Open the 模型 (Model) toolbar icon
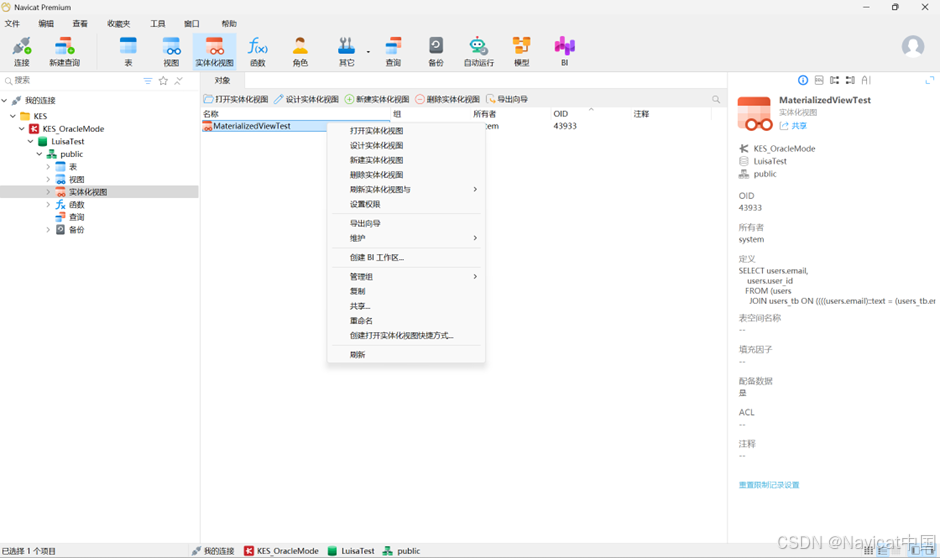The height and width of the screenshot is (558, 940). pos(522,52)
